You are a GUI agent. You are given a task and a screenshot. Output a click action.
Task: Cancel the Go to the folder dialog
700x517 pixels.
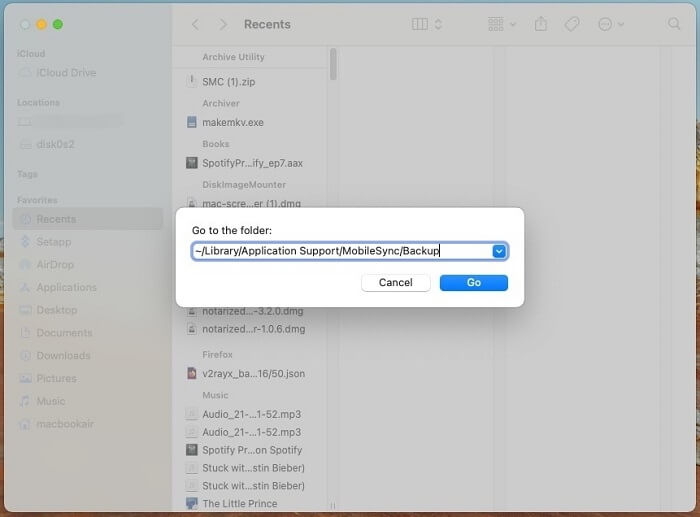(x=396, y=283)
